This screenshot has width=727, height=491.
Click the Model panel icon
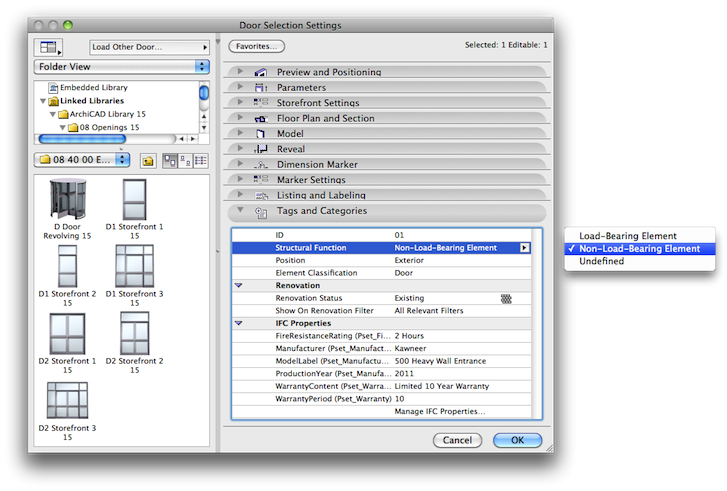pyautogui.click(x=261, y=134)
